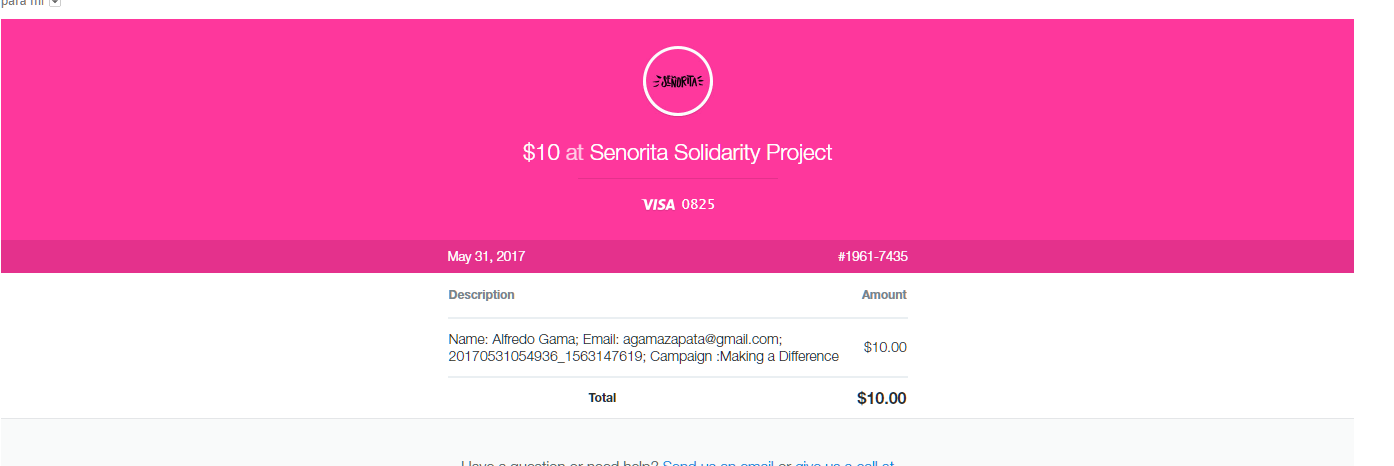Click the Amount column header
Image resolution: width=1394 pixels, height=466 pixels.
click(x=884, y=295)
